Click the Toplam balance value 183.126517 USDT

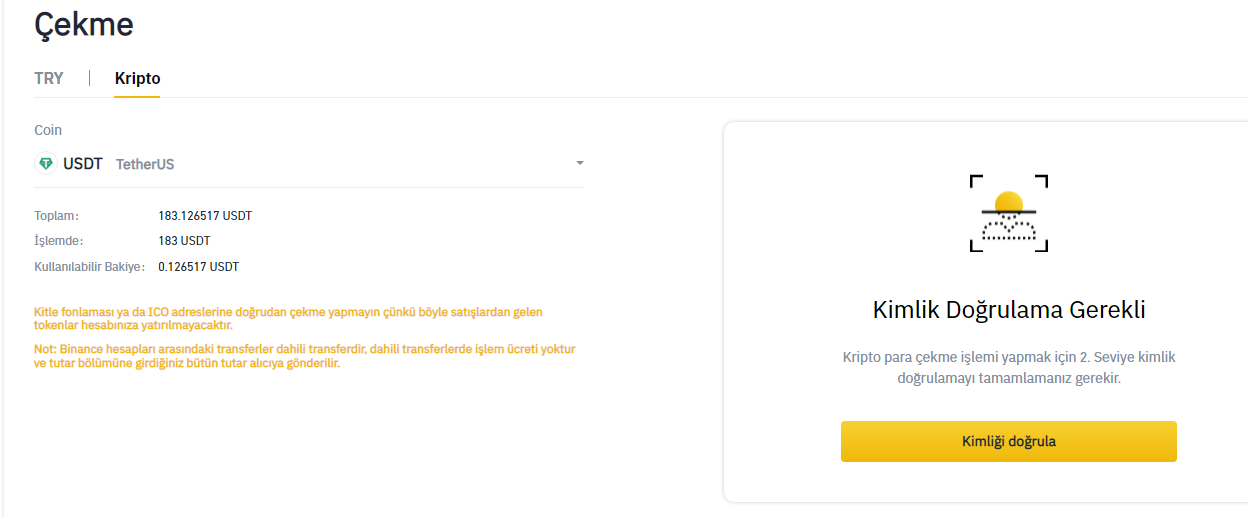click(205, 215)
